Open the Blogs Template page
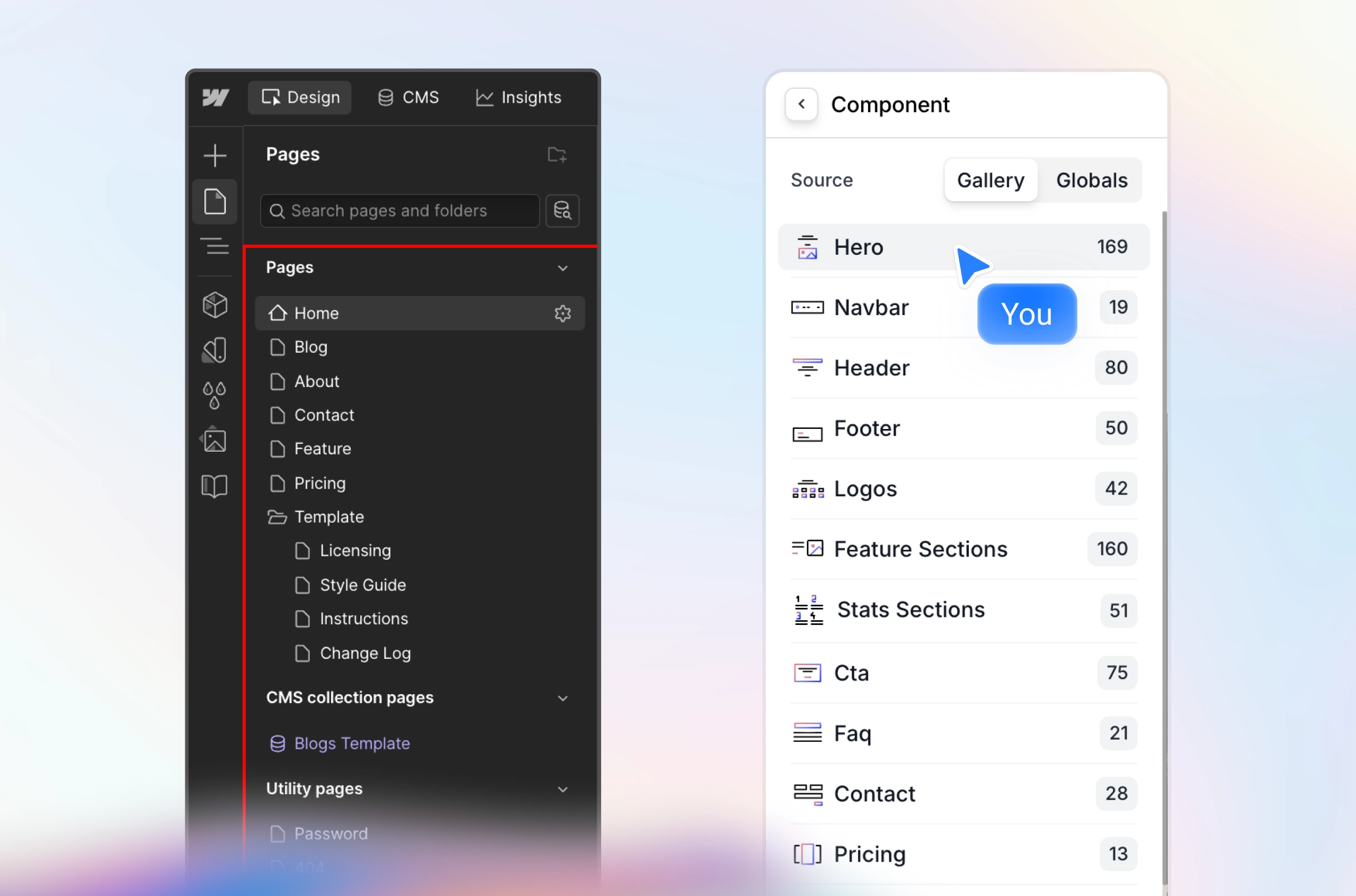 pyautogui.click(x=351, y=743)
